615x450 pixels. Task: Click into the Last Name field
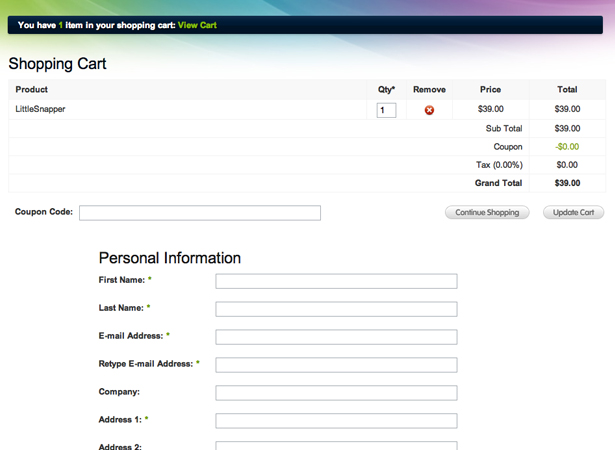336,309
